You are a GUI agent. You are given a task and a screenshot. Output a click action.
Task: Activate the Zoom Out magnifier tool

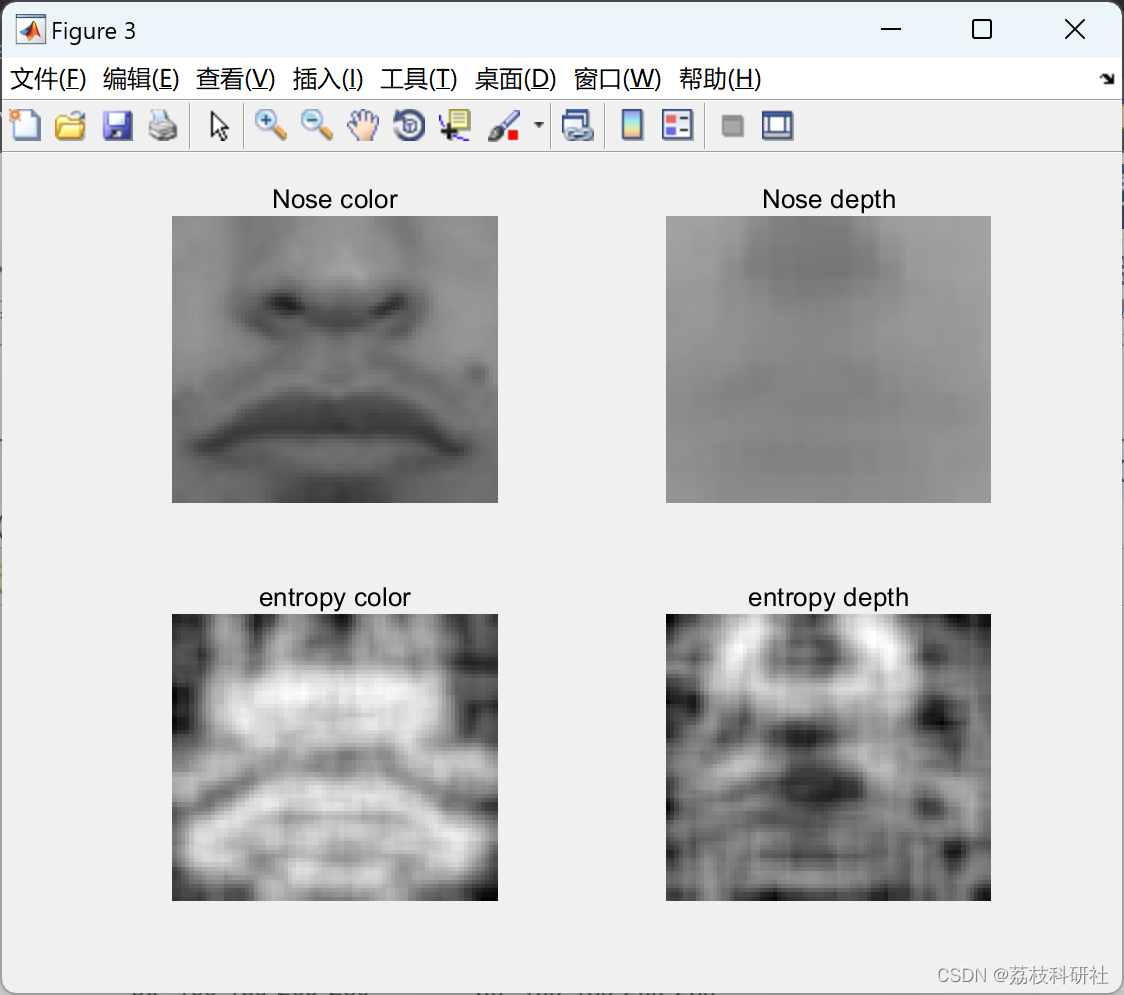[x=316, y=125]
